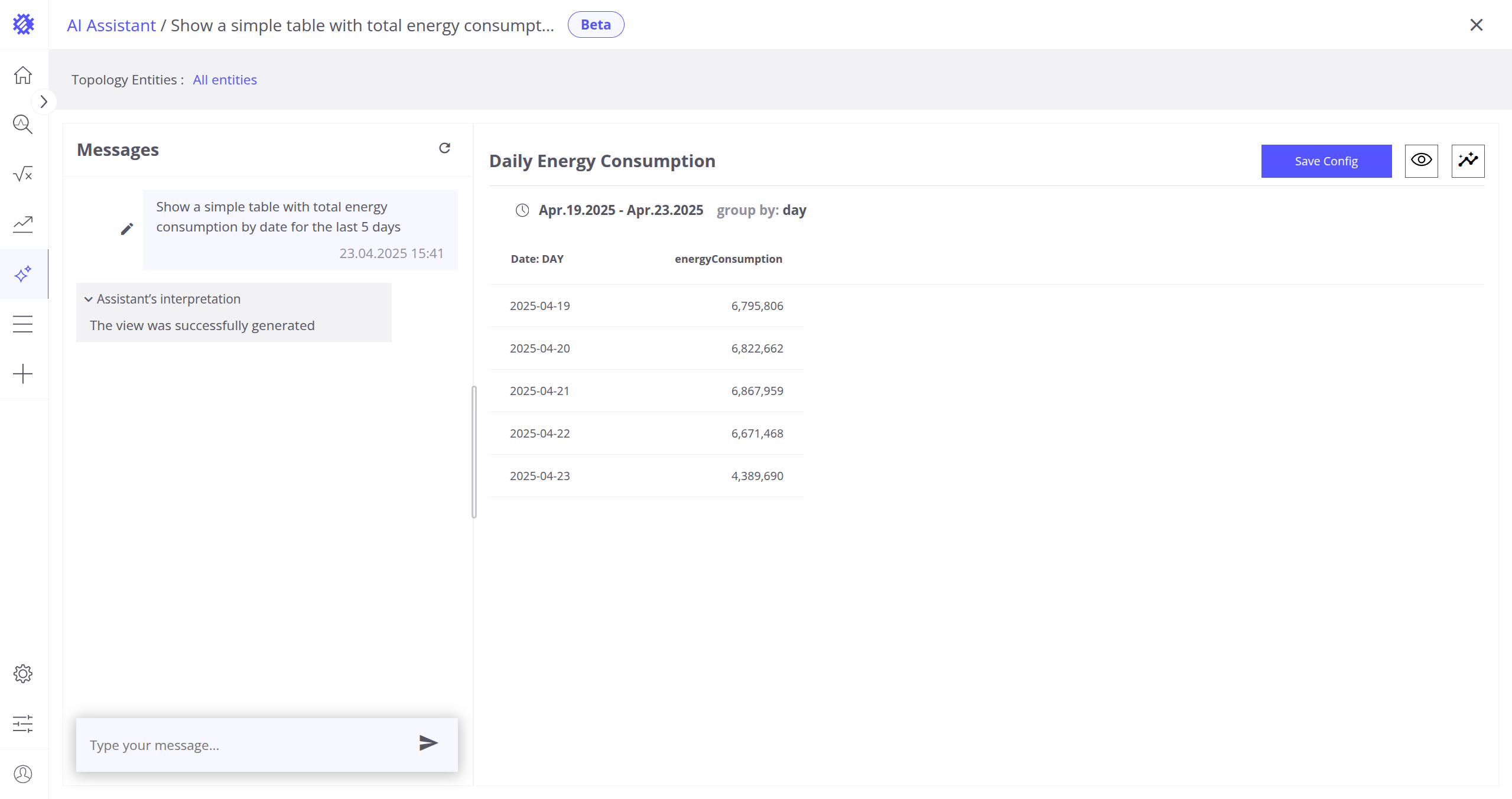The width and height of the screenshot is (1512, 799).
Task: Toggle the eye preview button
Action: pyautogui.click(x=1421, y=161)
